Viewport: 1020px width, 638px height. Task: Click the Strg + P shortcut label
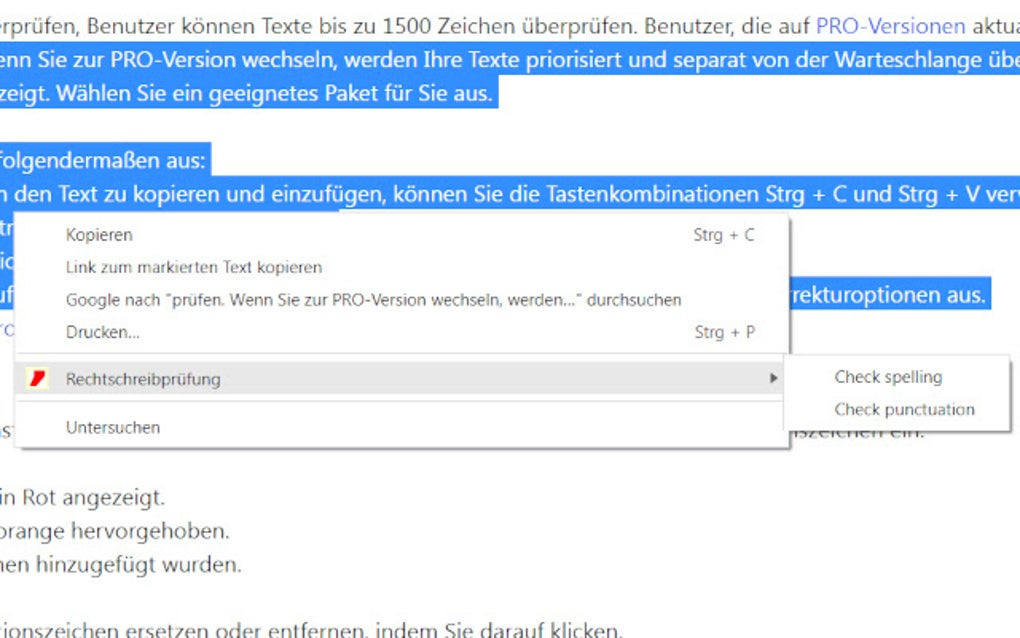pos(724,332)
